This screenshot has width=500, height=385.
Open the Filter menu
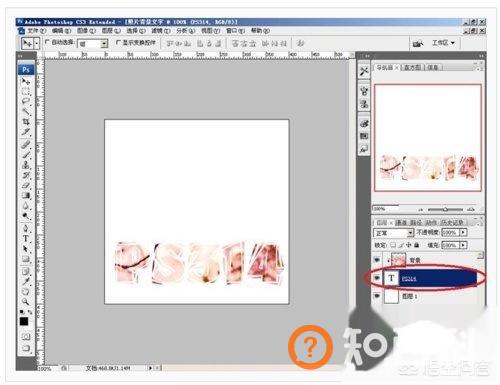161,31
